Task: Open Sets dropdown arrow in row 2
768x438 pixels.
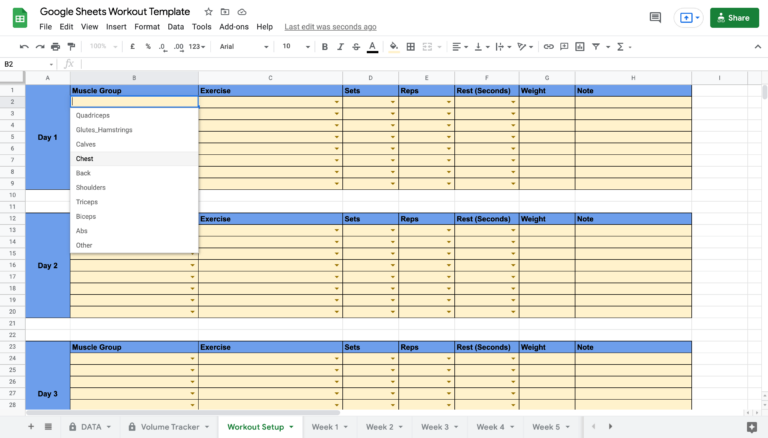Action: tap(392, 102)
